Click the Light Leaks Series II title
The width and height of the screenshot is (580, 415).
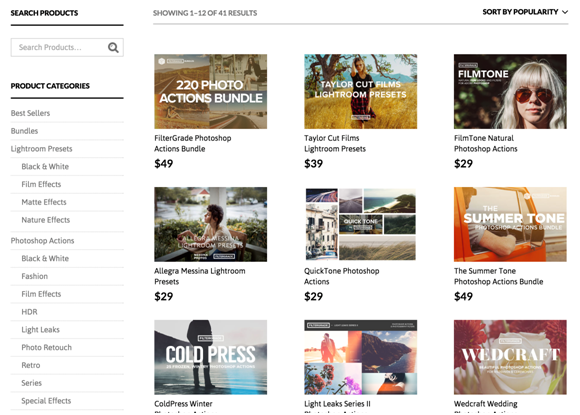tap(337, 407)
